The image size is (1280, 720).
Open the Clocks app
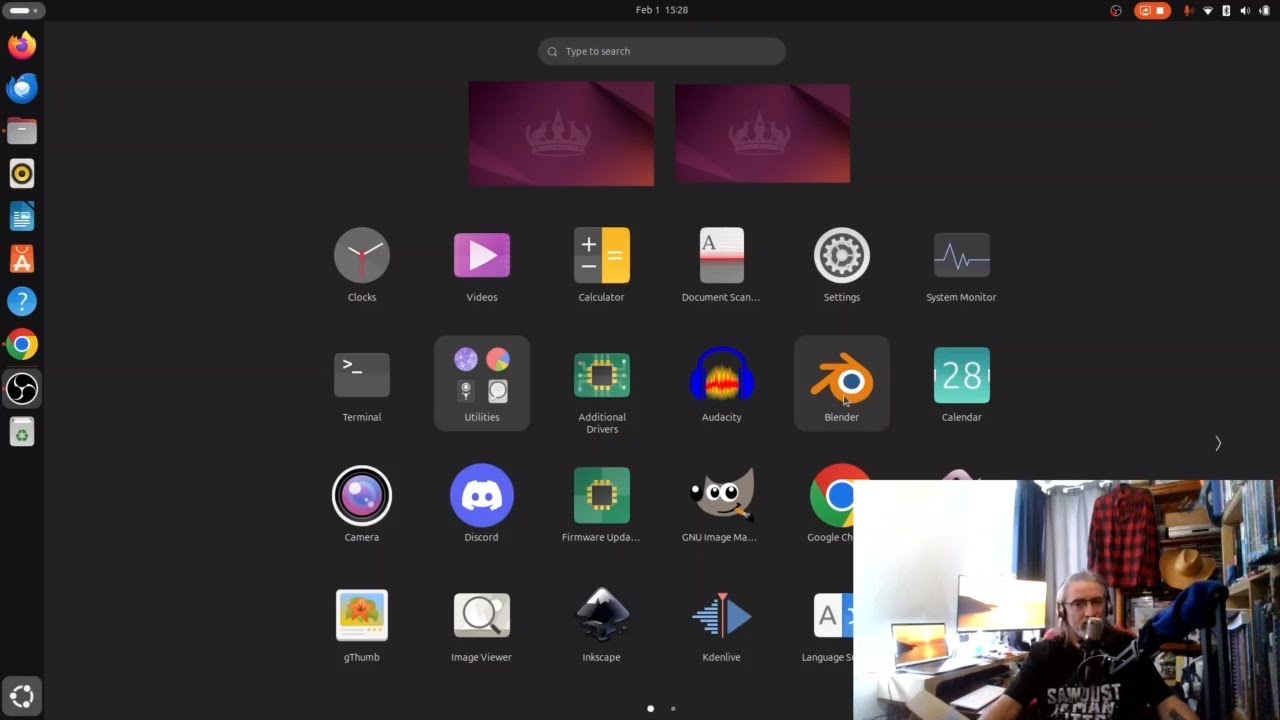pyautogui.click(x=362, y=256)
